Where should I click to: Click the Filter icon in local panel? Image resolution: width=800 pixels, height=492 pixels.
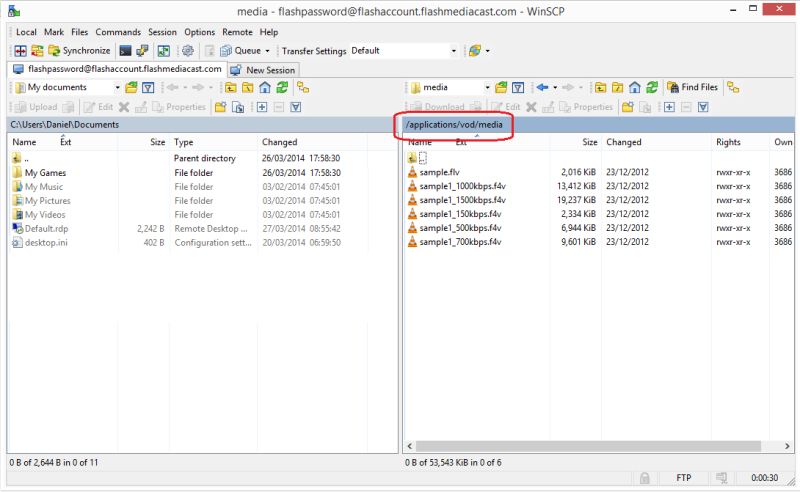click(x=148, y=87)
